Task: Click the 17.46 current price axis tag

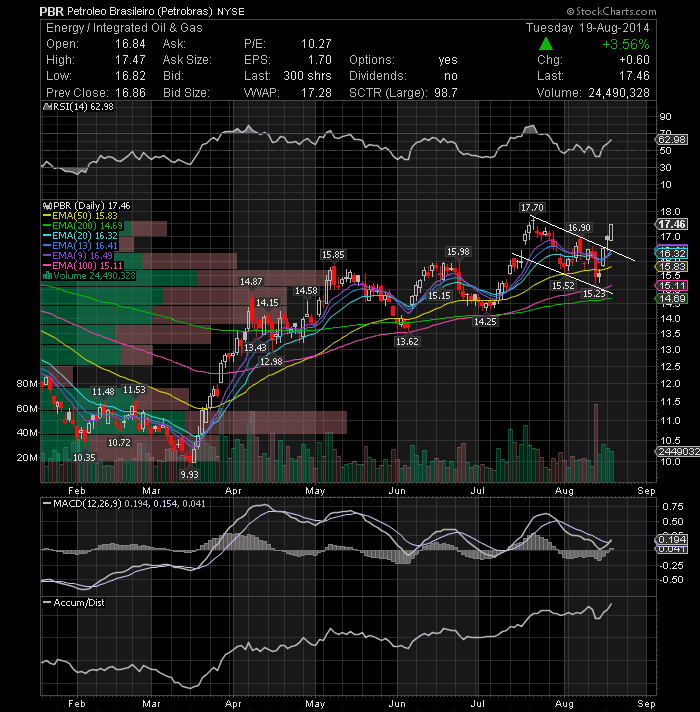Action: coord(672,224)
